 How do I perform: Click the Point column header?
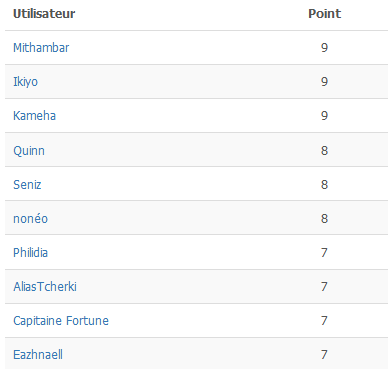324,14
